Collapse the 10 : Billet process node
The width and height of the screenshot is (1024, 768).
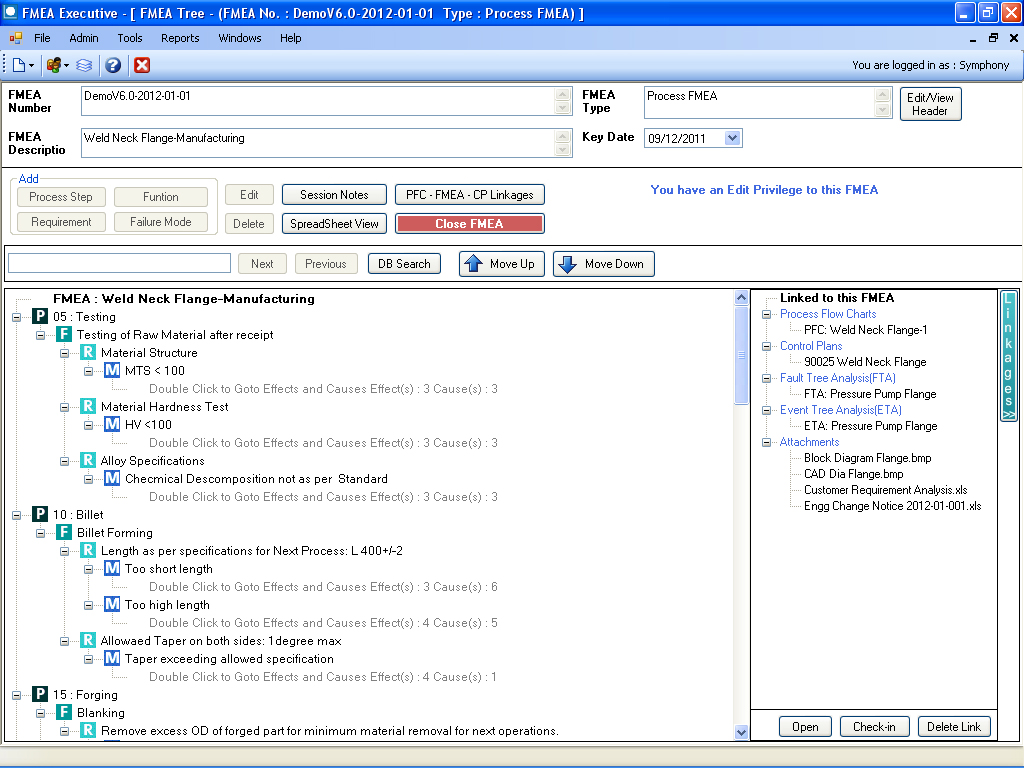(16, 515)
